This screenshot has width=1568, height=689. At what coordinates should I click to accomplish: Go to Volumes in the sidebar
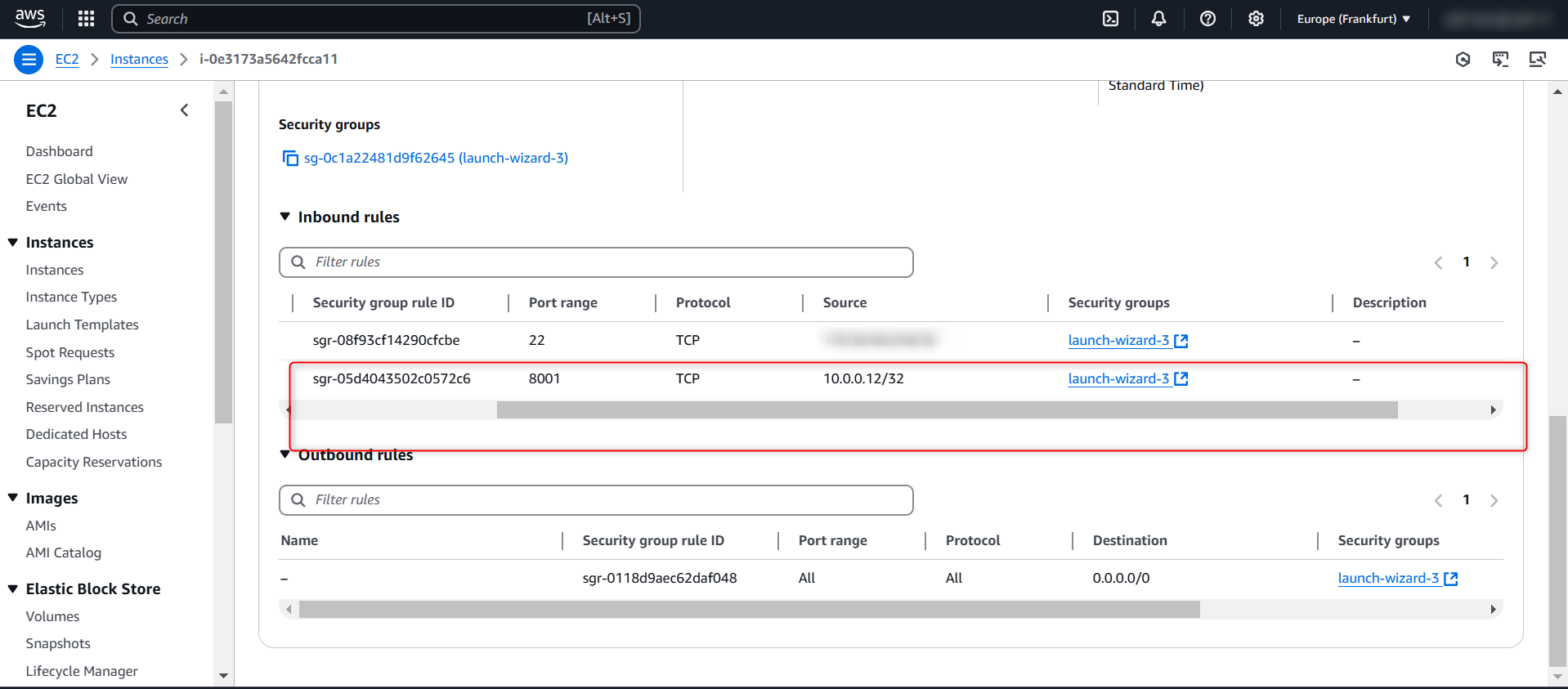tap(52, 616)
